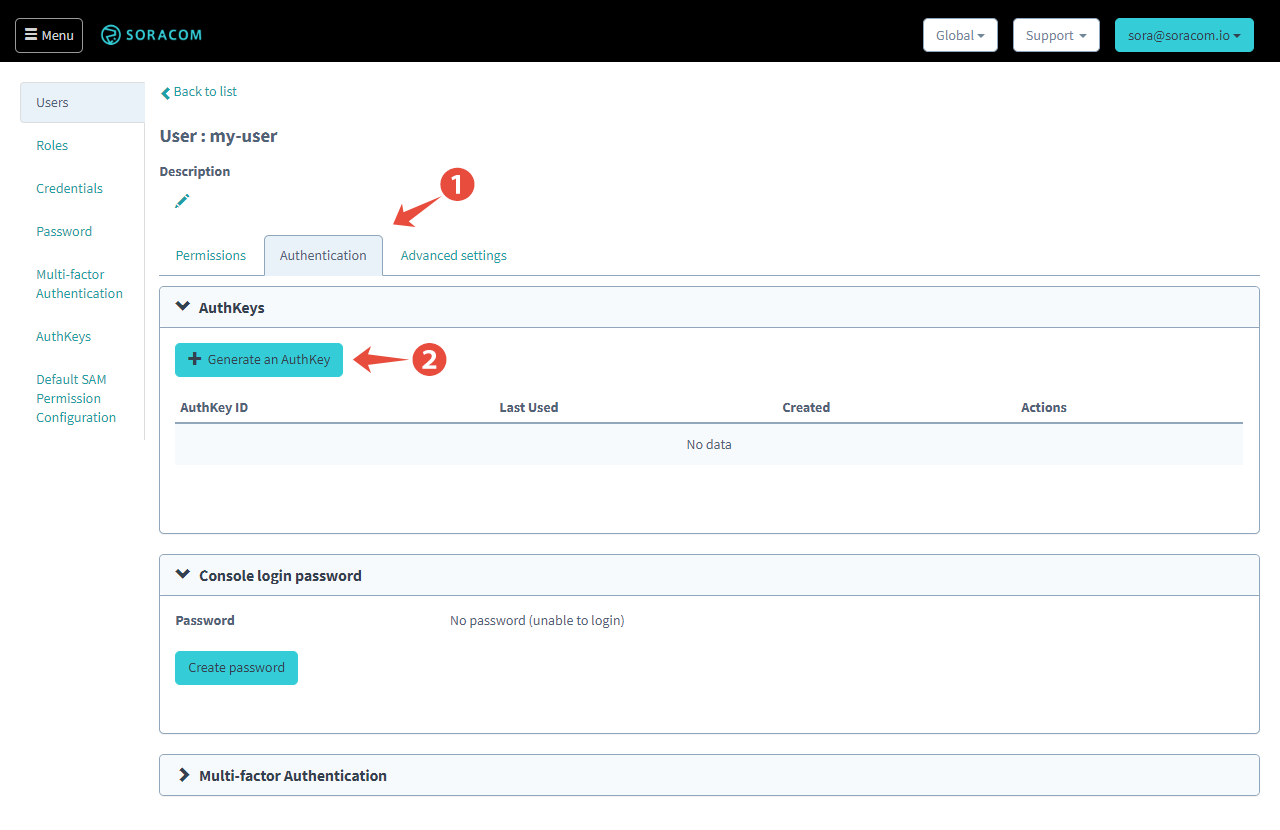The width and height of the screenshot is (1280, 830).
Task: Open the hamburger Menu button
Action: (49, 35)
